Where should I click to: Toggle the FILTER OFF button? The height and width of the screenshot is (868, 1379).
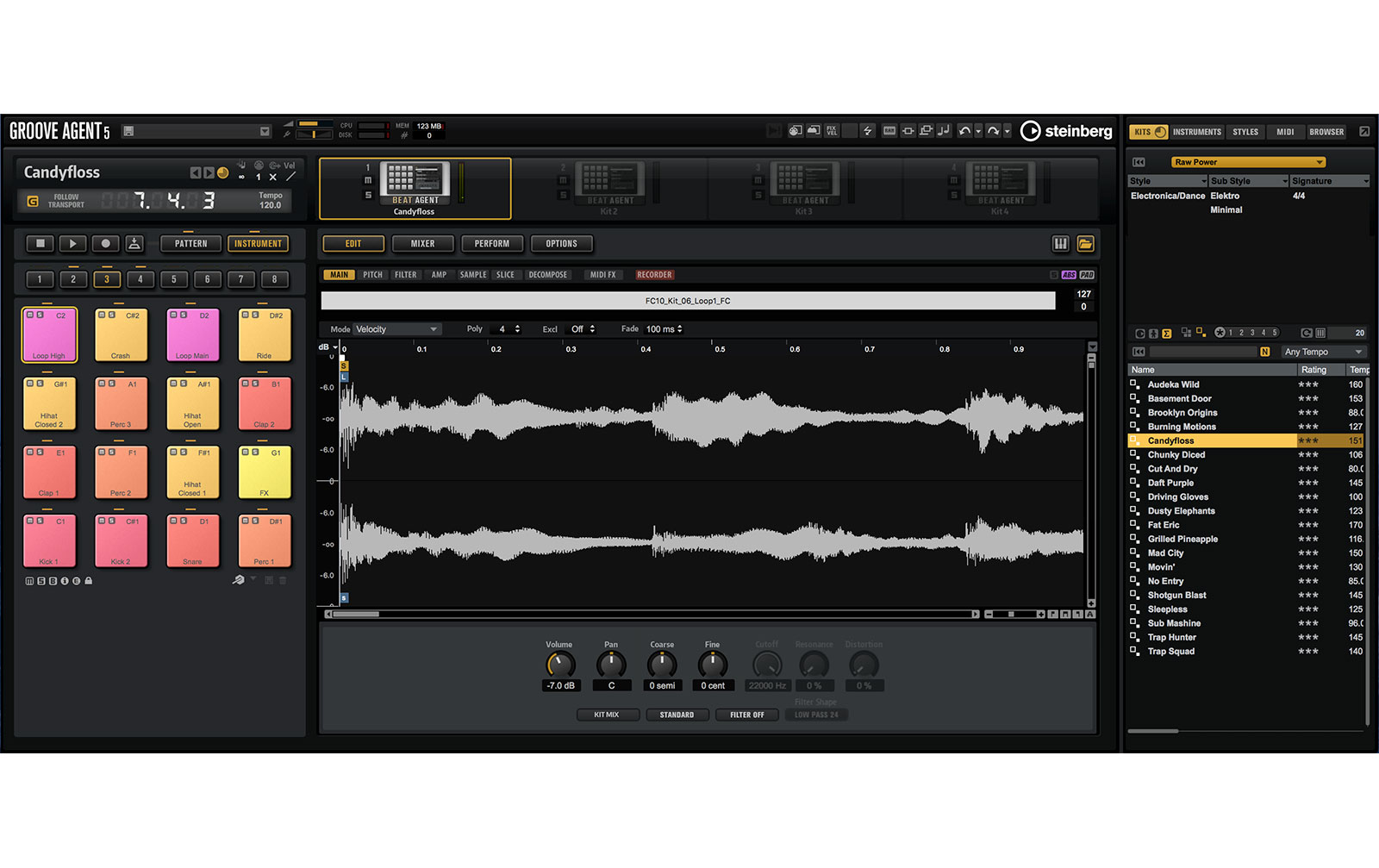(747, 715)
